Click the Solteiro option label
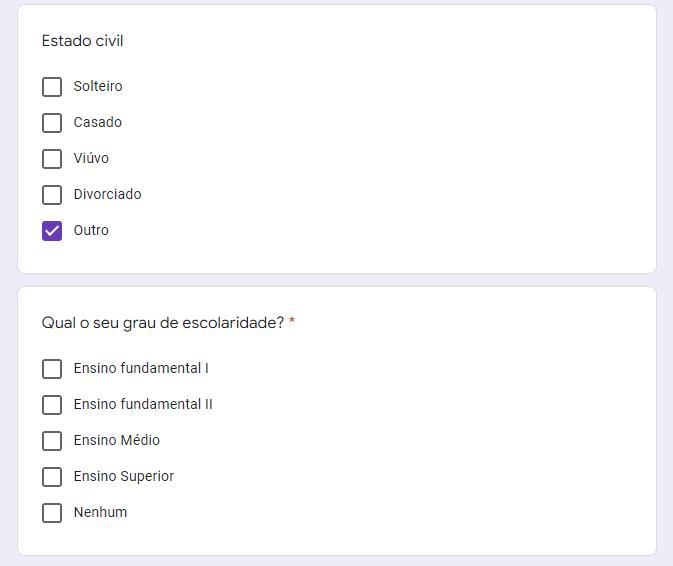Screen dimensions: 673x566 pos(98,87)
